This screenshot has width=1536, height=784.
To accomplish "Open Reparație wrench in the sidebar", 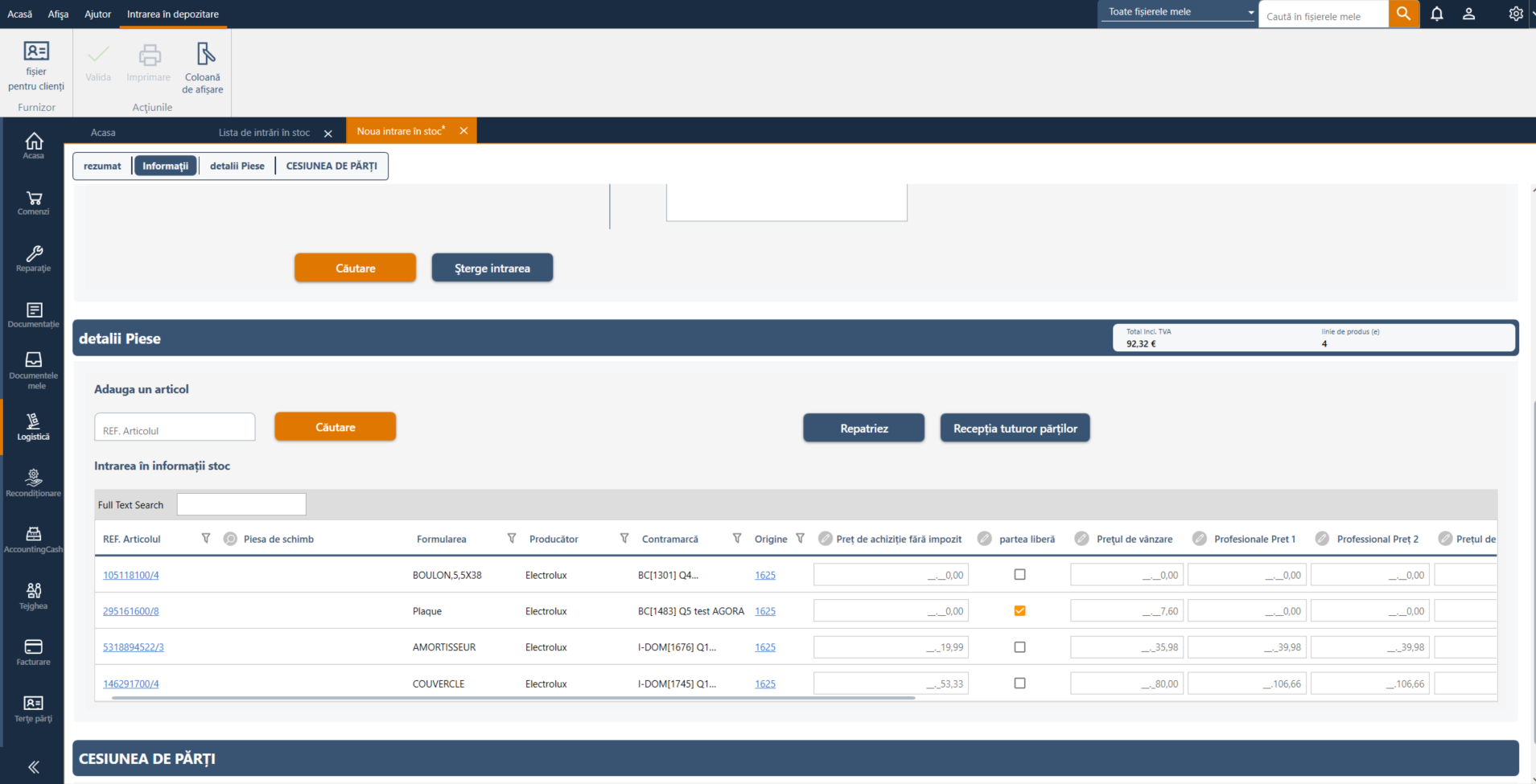I will [34, 259].
